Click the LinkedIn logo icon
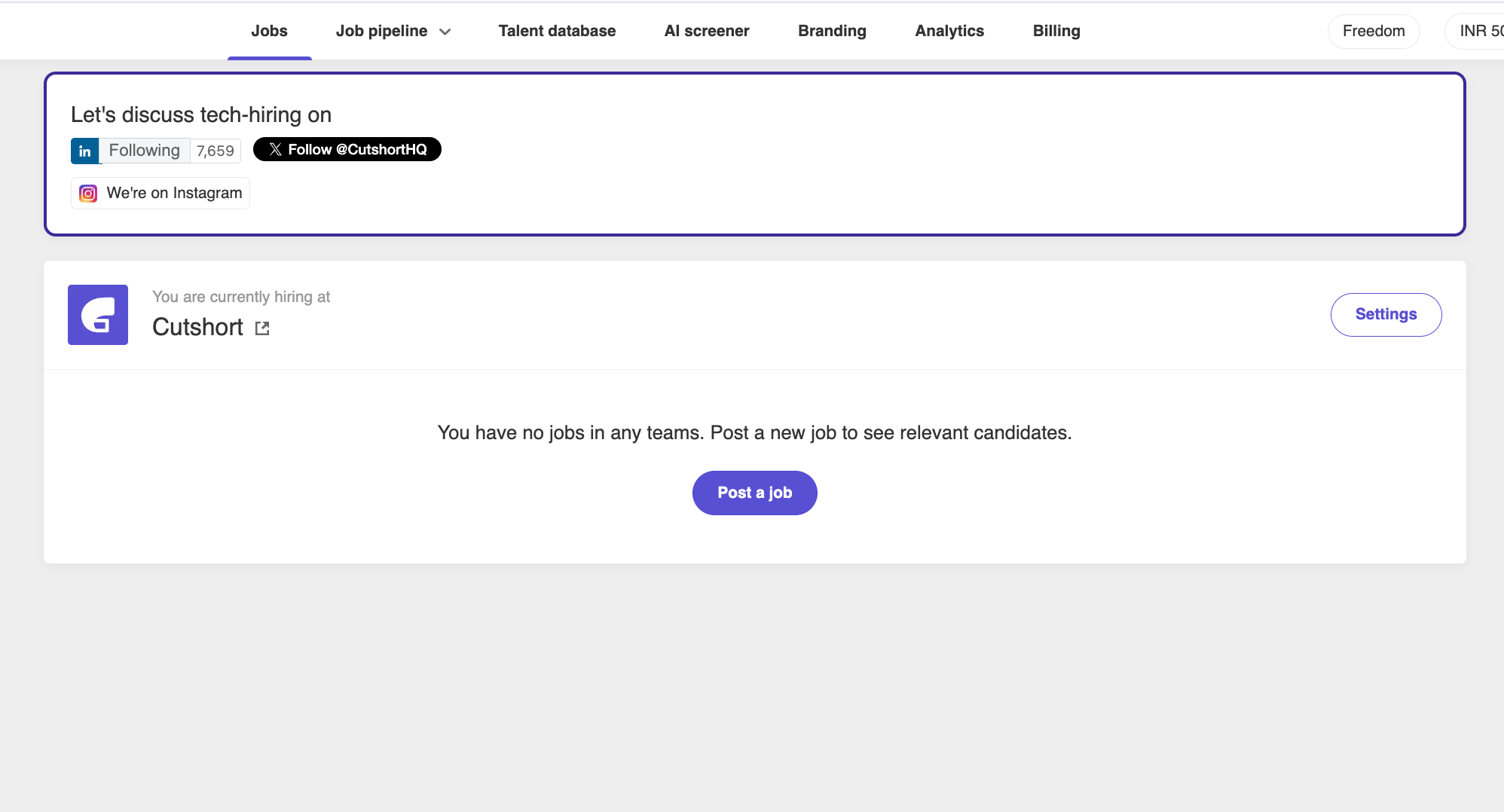Image resolution: width=1504 pixels, height=812 pixels. pyautogui.click(x=85, y=151)
